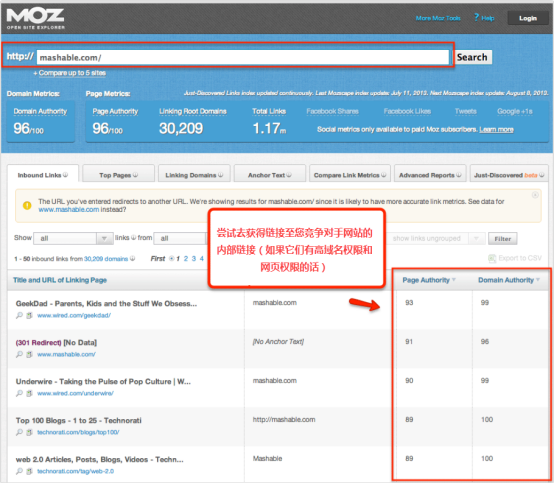554x483 pixels.
Task: Open the Anchor Text tab
Action: tap(270, 174)
